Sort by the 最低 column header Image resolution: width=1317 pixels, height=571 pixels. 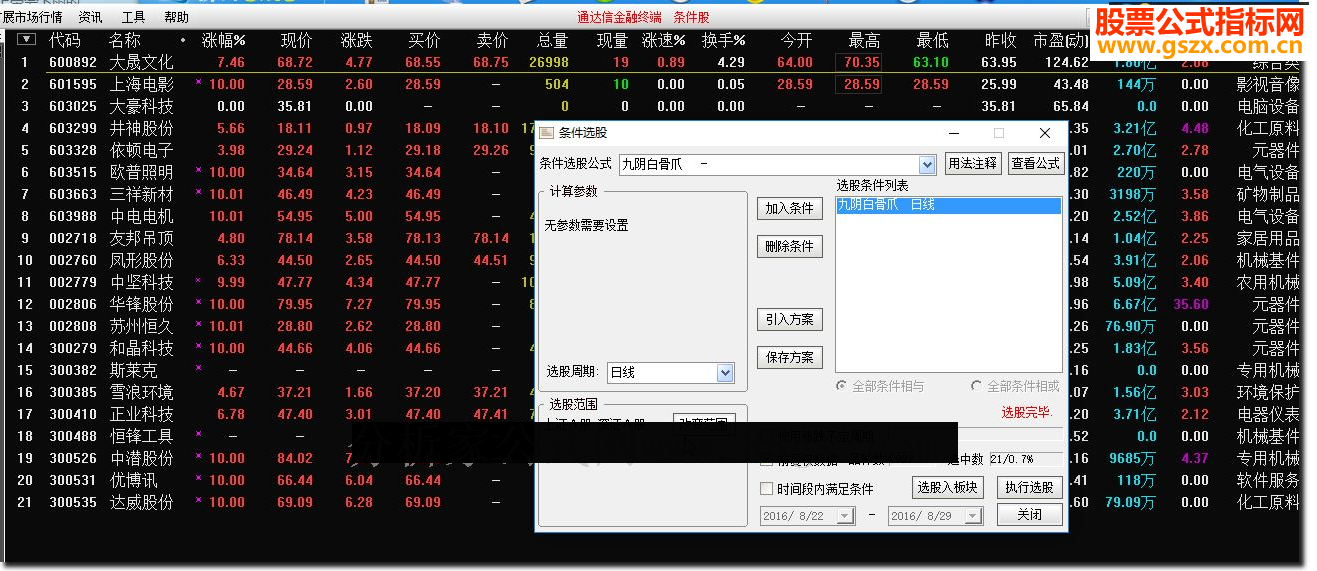932,40
